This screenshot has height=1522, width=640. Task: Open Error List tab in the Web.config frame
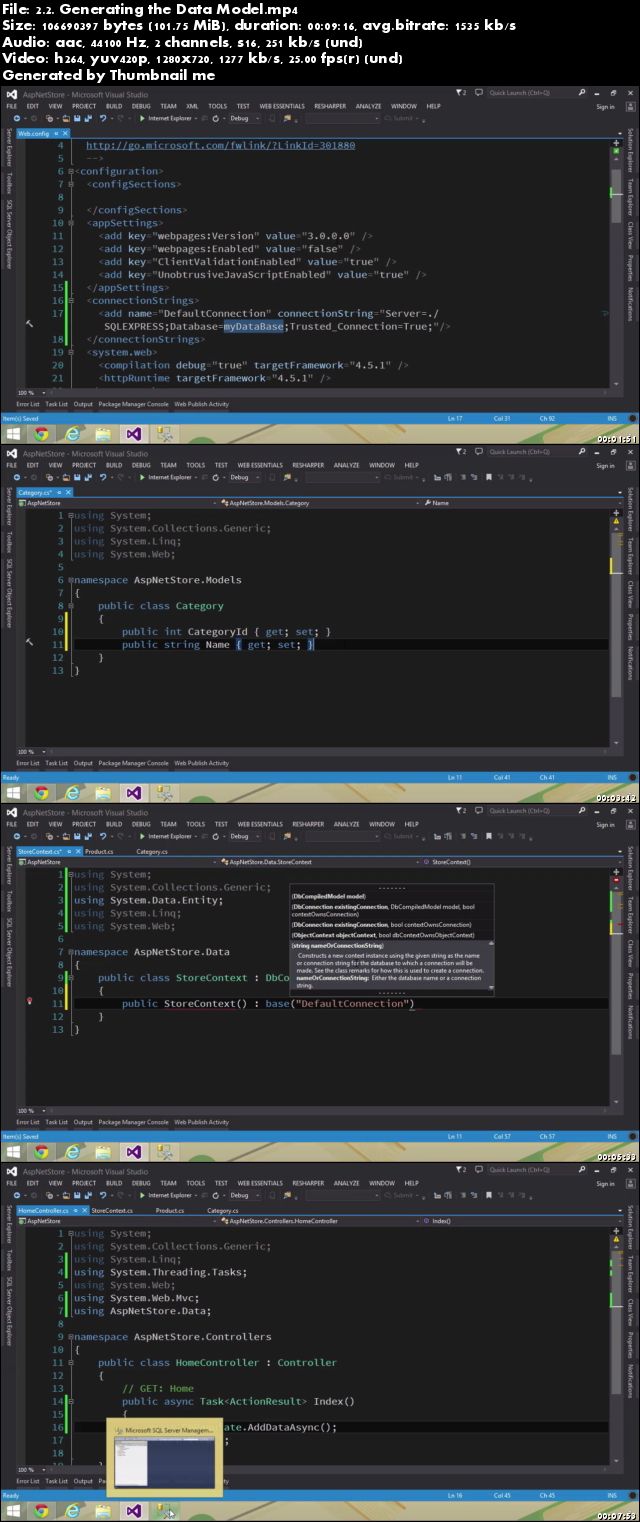click(x=28, y=404)
